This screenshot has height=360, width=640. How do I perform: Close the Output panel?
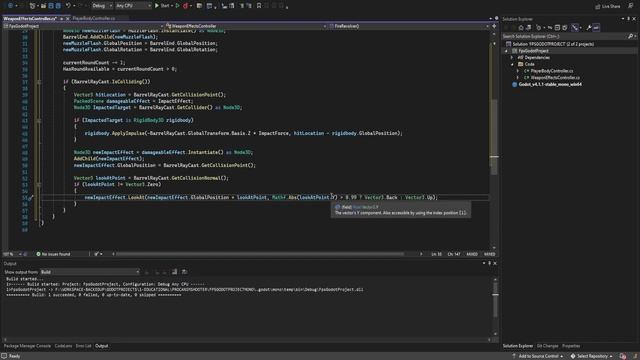(x=495, y=263)
